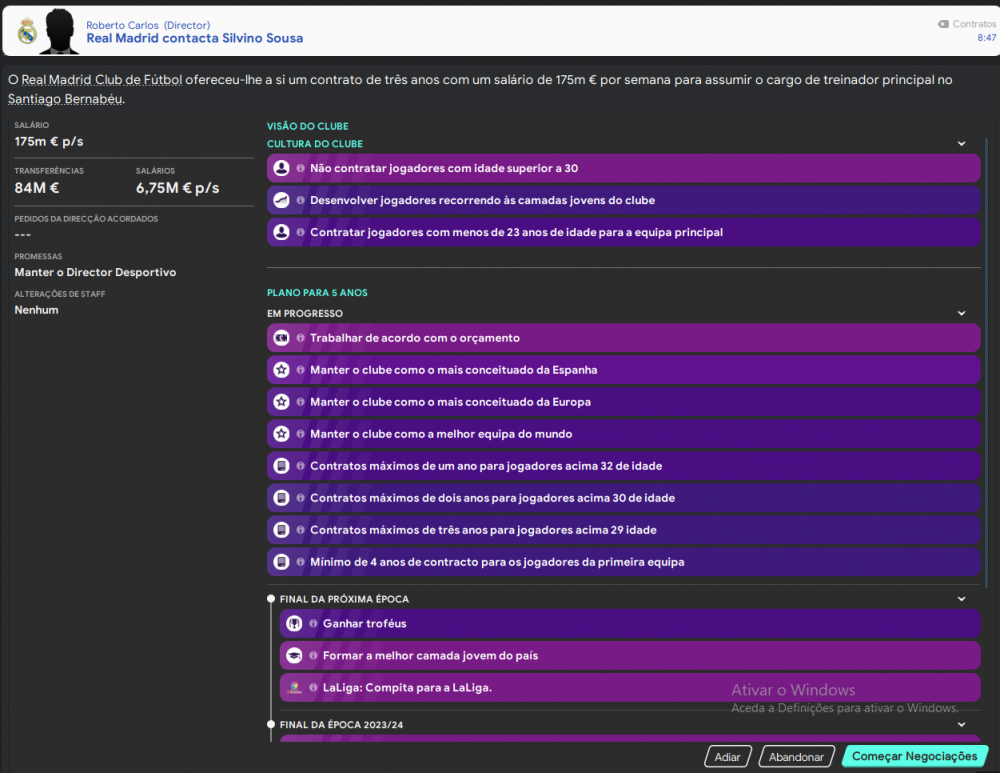Click person icon on 'Não contratar jogadores' row

coord(281,168)
